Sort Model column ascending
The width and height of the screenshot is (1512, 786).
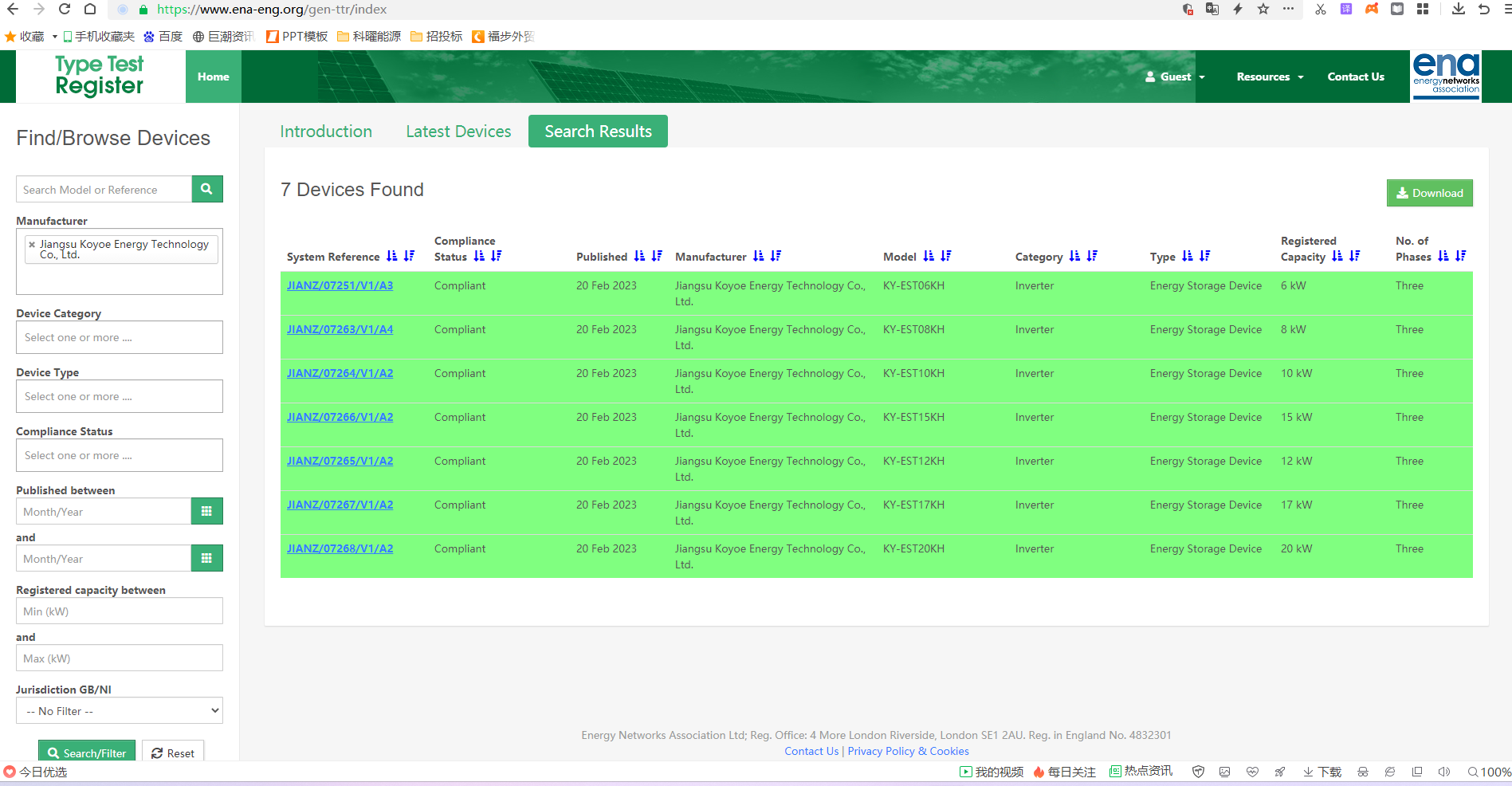[929, 256]
